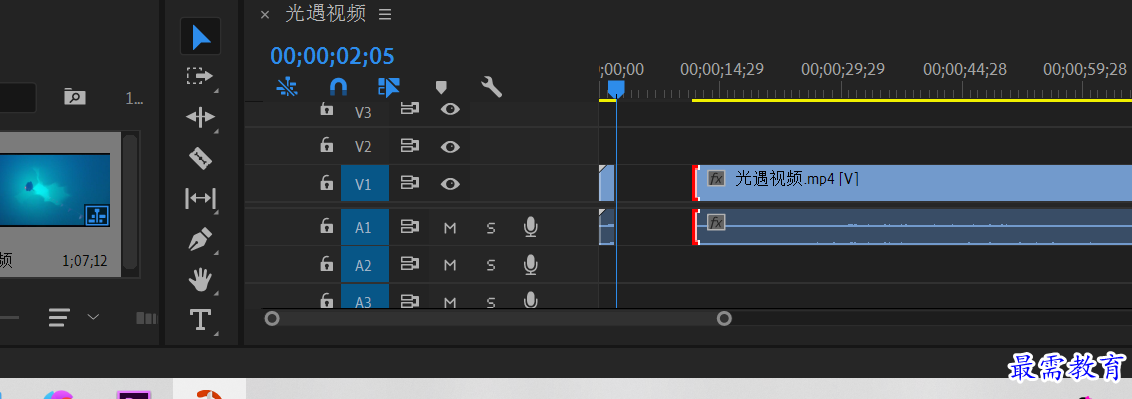Image resolution: width=1132 pixels, height=399 pixels.
Task: Select the 光遇视频.mp4 video clip
Action: (913, 183)
